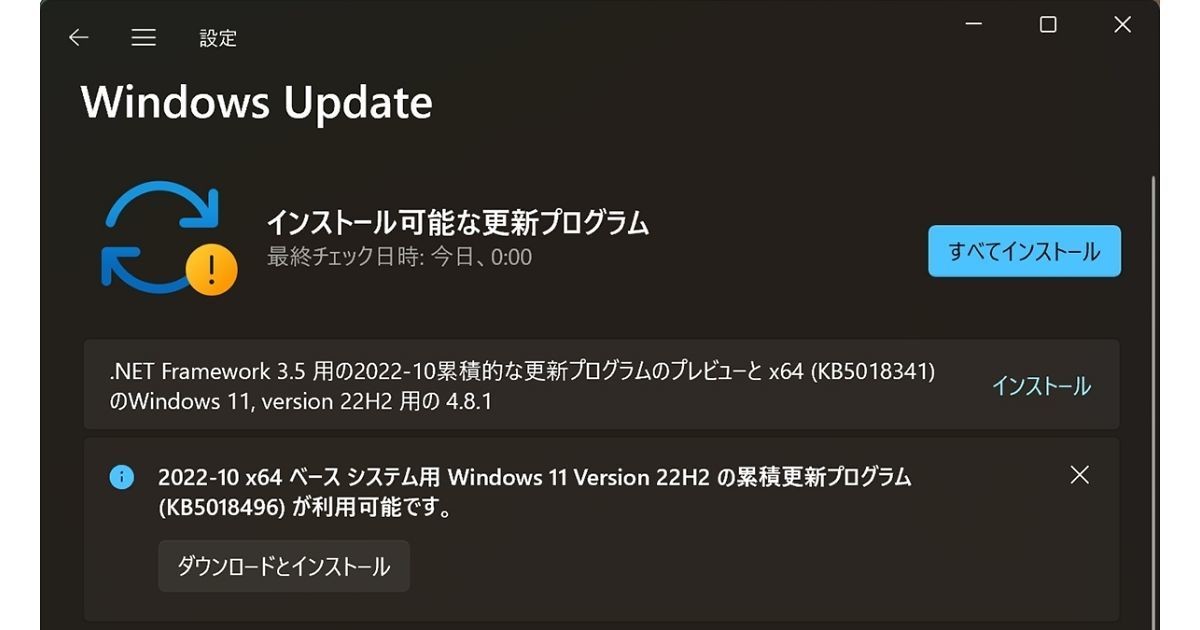Click ダウンロードとインストール button
This screenshot has width=1200, height=630.
[284, 567]
